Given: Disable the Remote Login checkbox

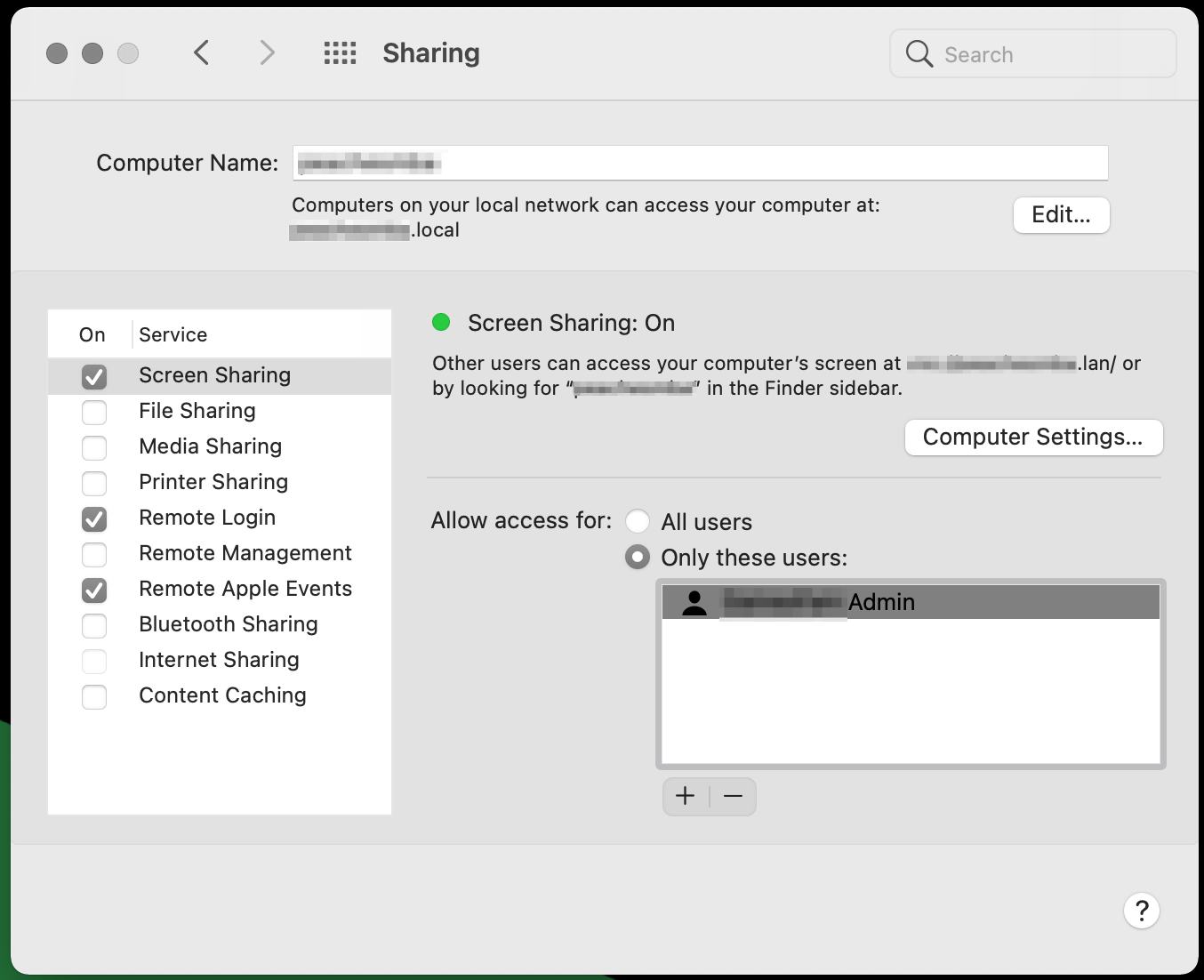Looking at the screenshot, I should pyautogui.click(x=94, y=519).
